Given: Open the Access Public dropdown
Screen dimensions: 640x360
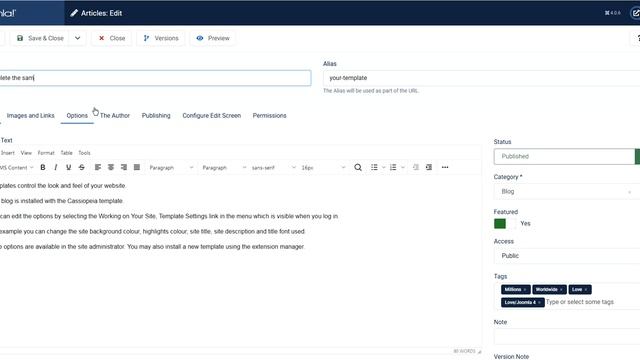Looking at the screenshot, I should [x=567, y=256].
